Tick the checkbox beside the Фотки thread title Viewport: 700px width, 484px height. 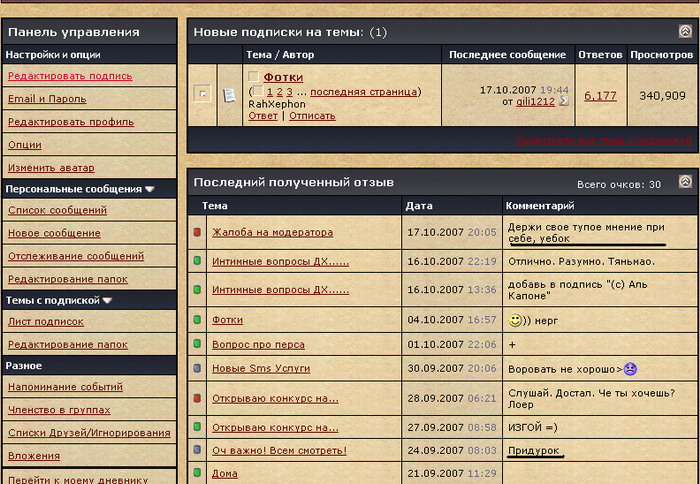(x=254, y=77)
